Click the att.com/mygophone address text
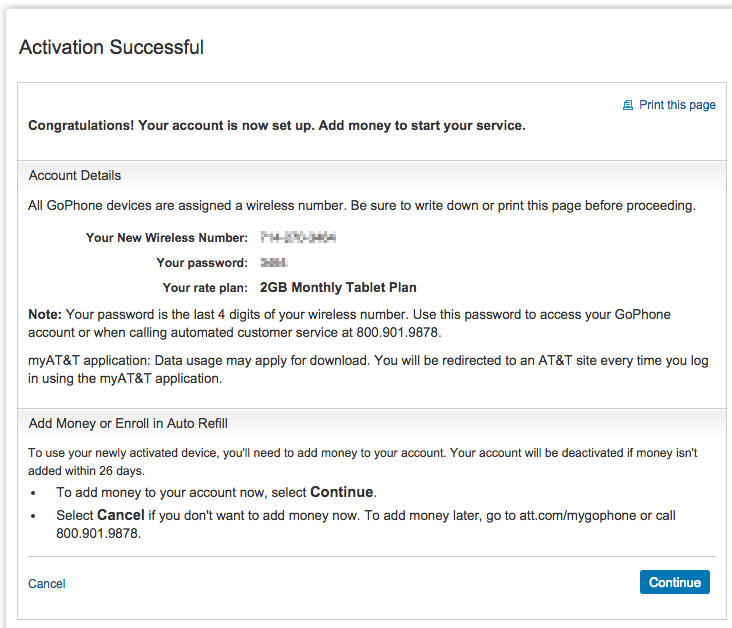 pos(577,515)
